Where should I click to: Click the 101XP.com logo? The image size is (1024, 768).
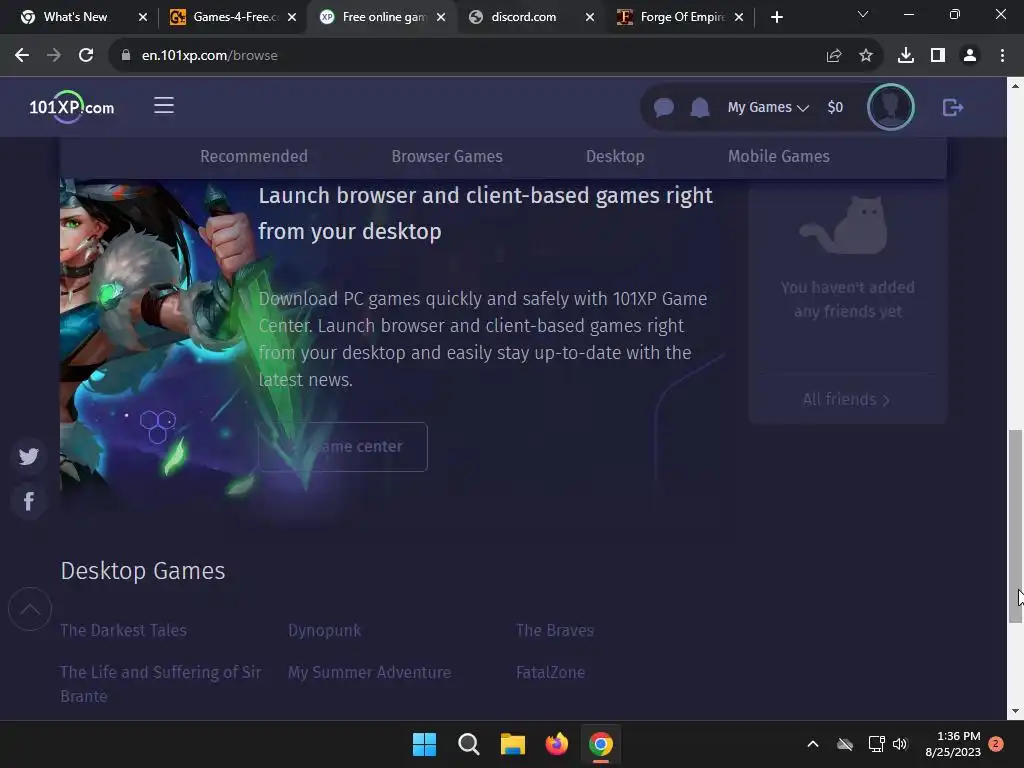coord(71,107)
